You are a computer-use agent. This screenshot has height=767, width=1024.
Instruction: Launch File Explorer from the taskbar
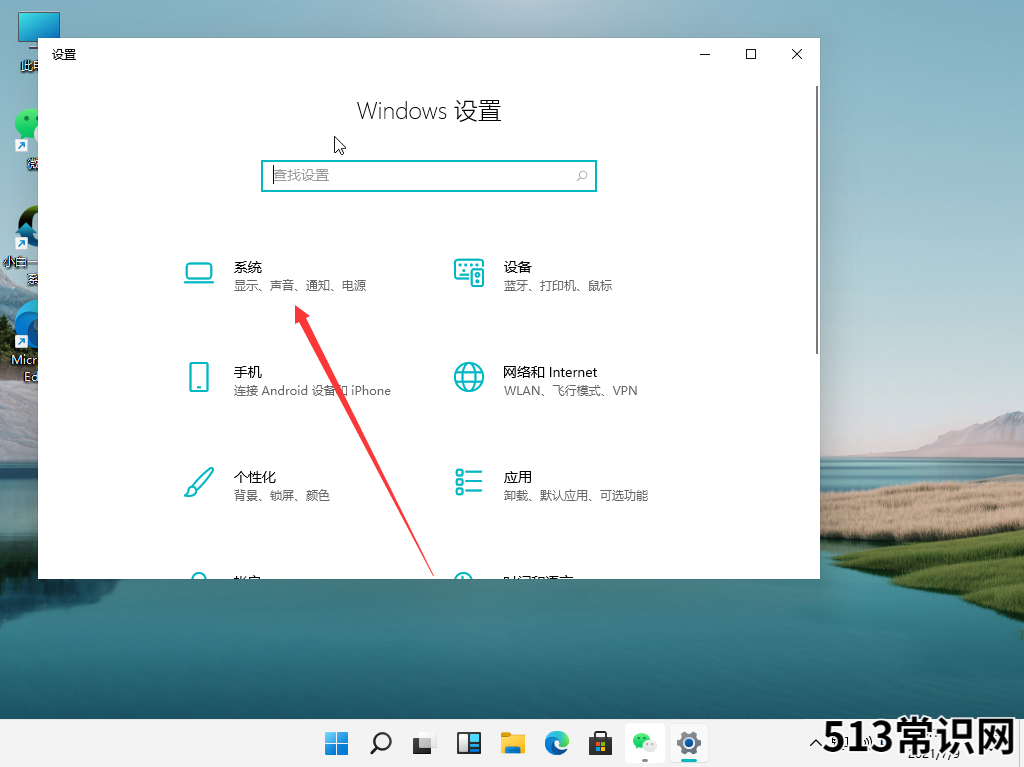coord(512,743)
